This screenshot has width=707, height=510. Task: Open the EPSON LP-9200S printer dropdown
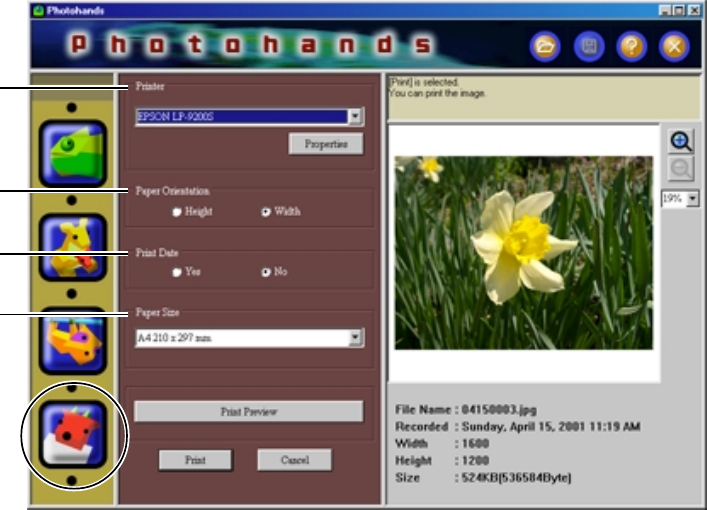pyautogui.click(x=355, y=116)
